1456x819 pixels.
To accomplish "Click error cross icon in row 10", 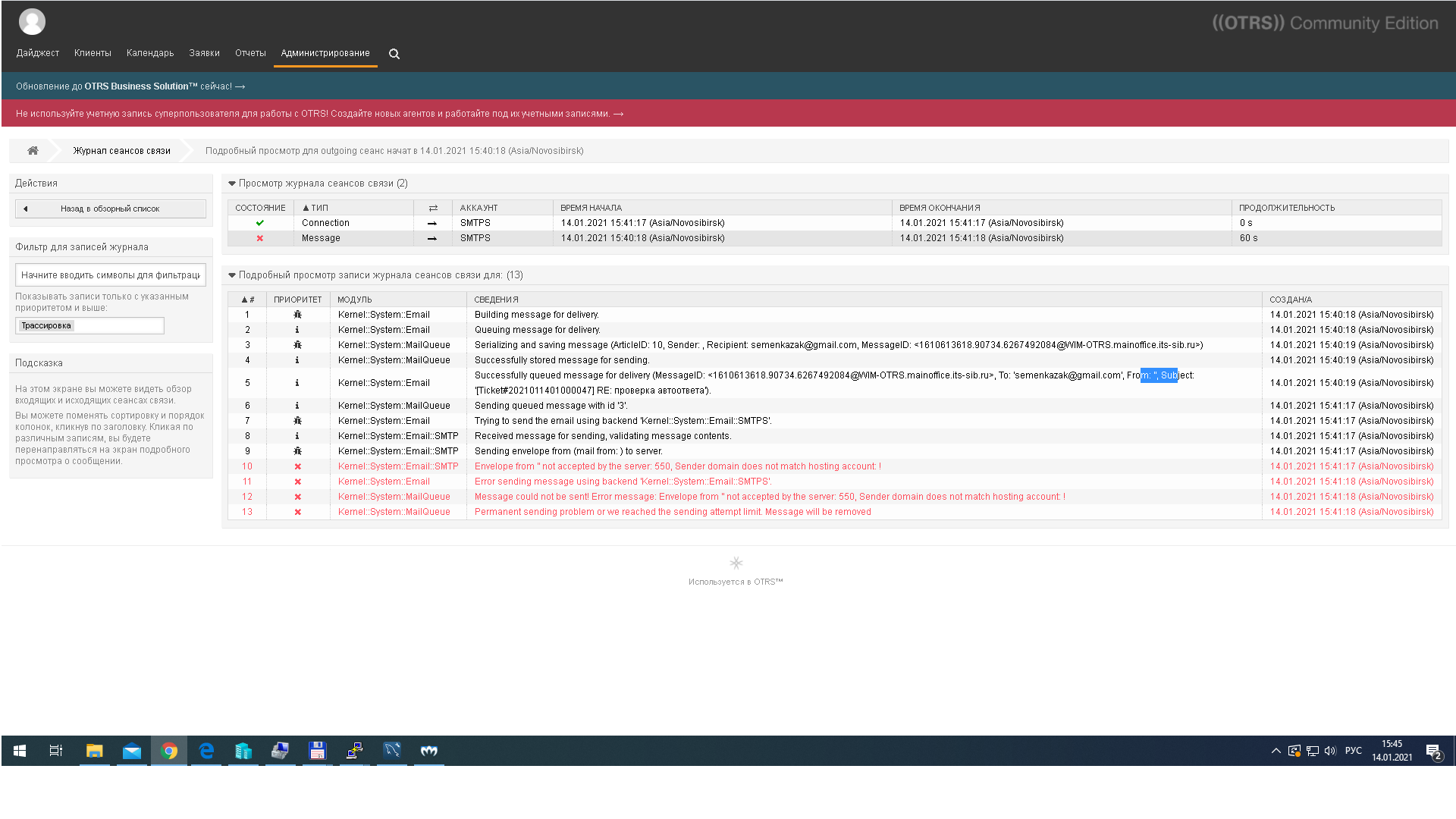I will 297,466.
